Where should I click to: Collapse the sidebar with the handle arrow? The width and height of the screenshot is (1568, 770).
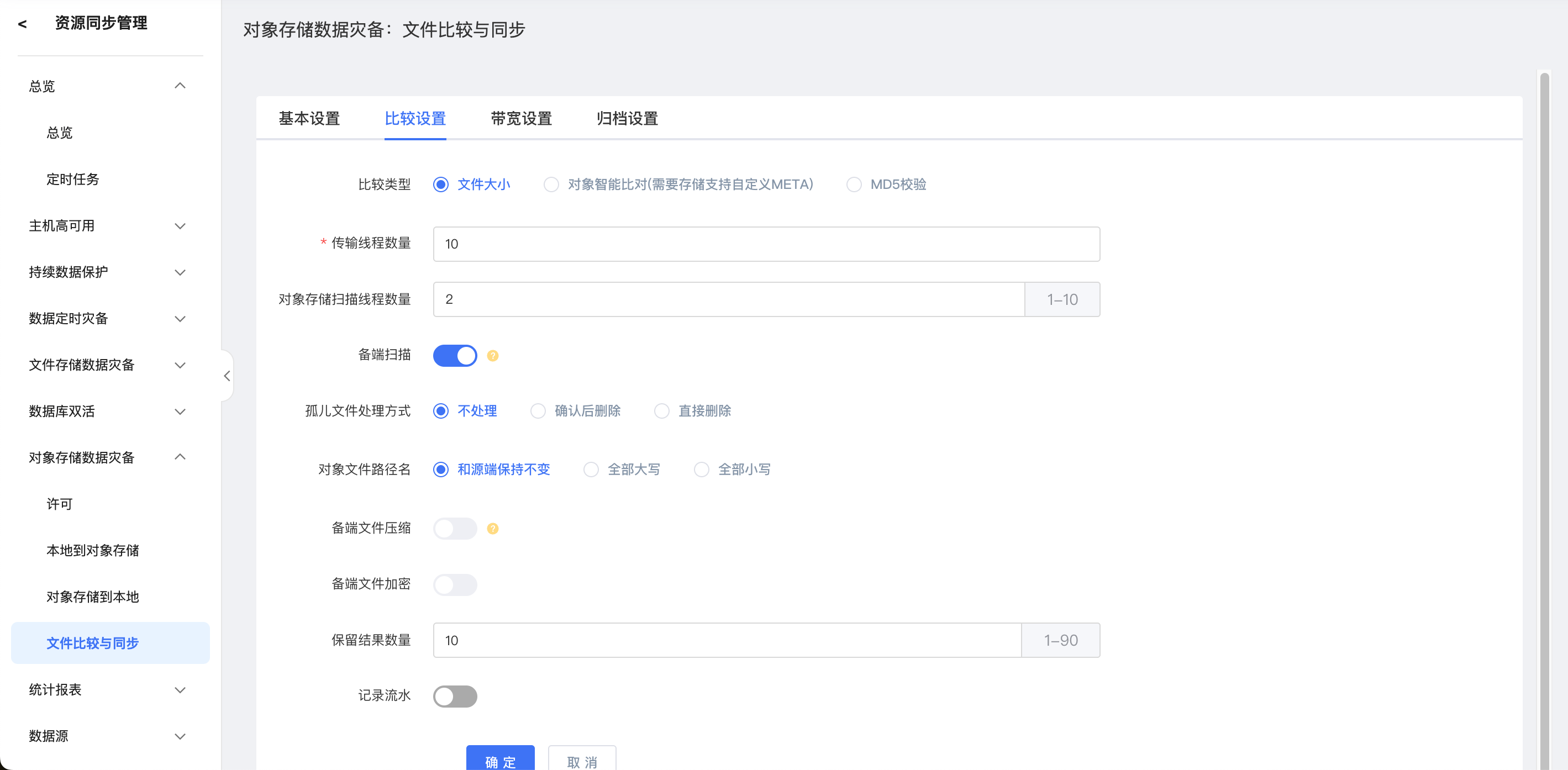pyautogui.click(x=227, y=376)
